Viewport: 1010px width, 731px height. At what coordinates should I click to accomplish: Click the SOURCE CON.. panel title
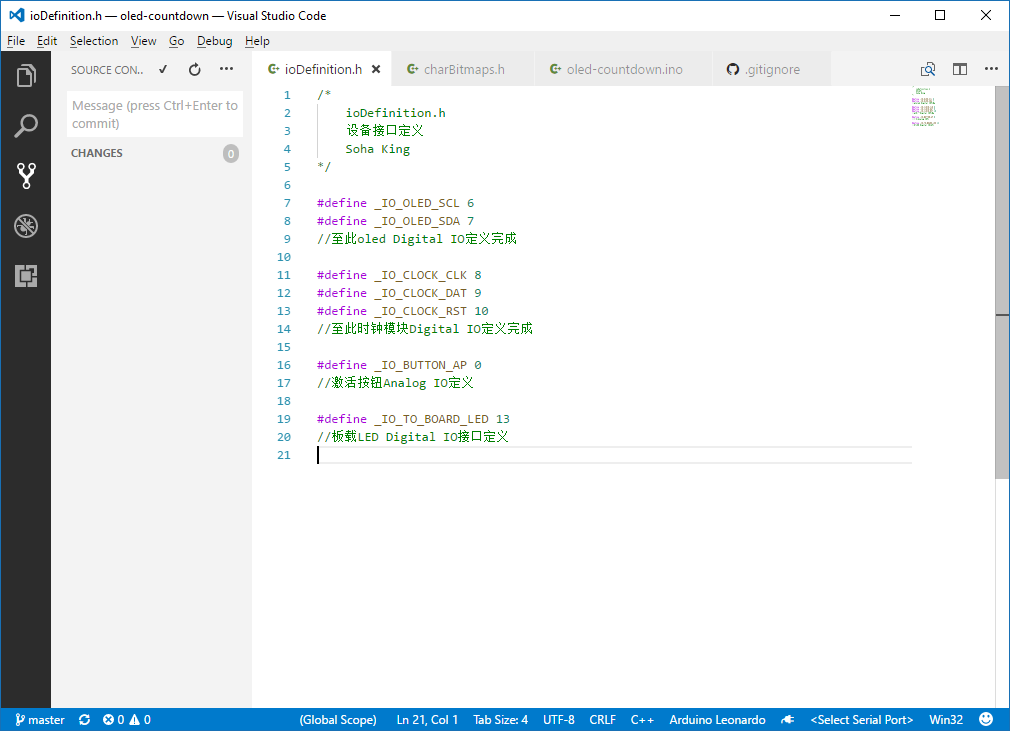tap(107, 70)
